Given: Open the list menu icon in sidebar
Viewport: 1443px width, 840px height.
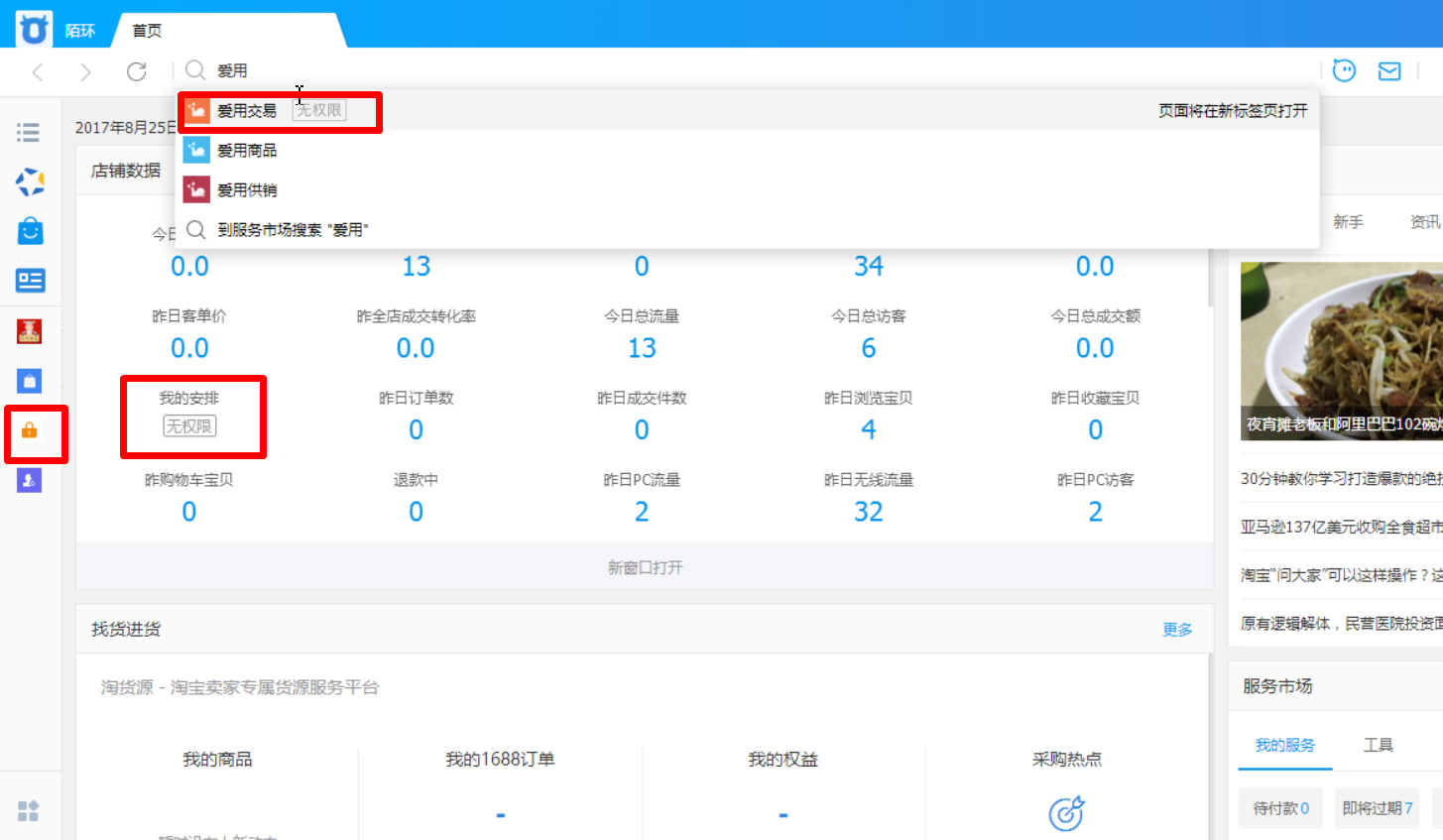Looking at the screenshot, I should pos(29,132).
